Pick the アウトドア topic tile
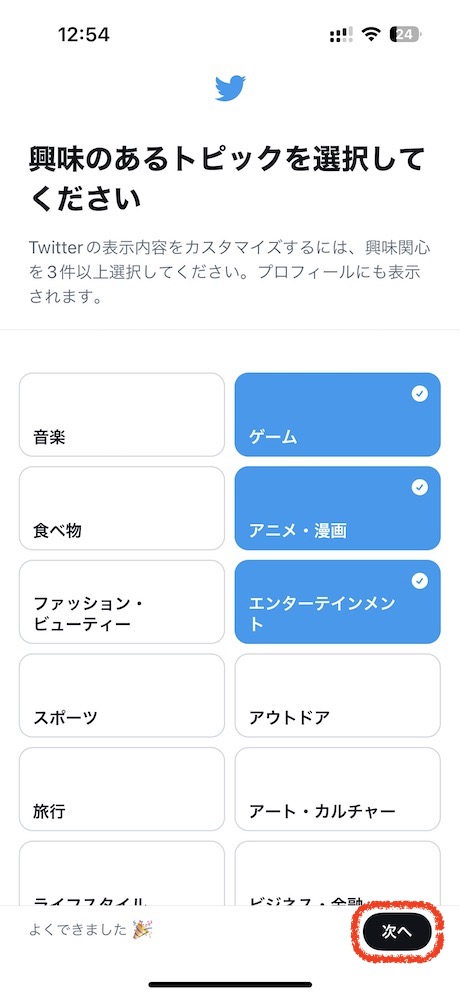460x997 pixels. point(337,695)
